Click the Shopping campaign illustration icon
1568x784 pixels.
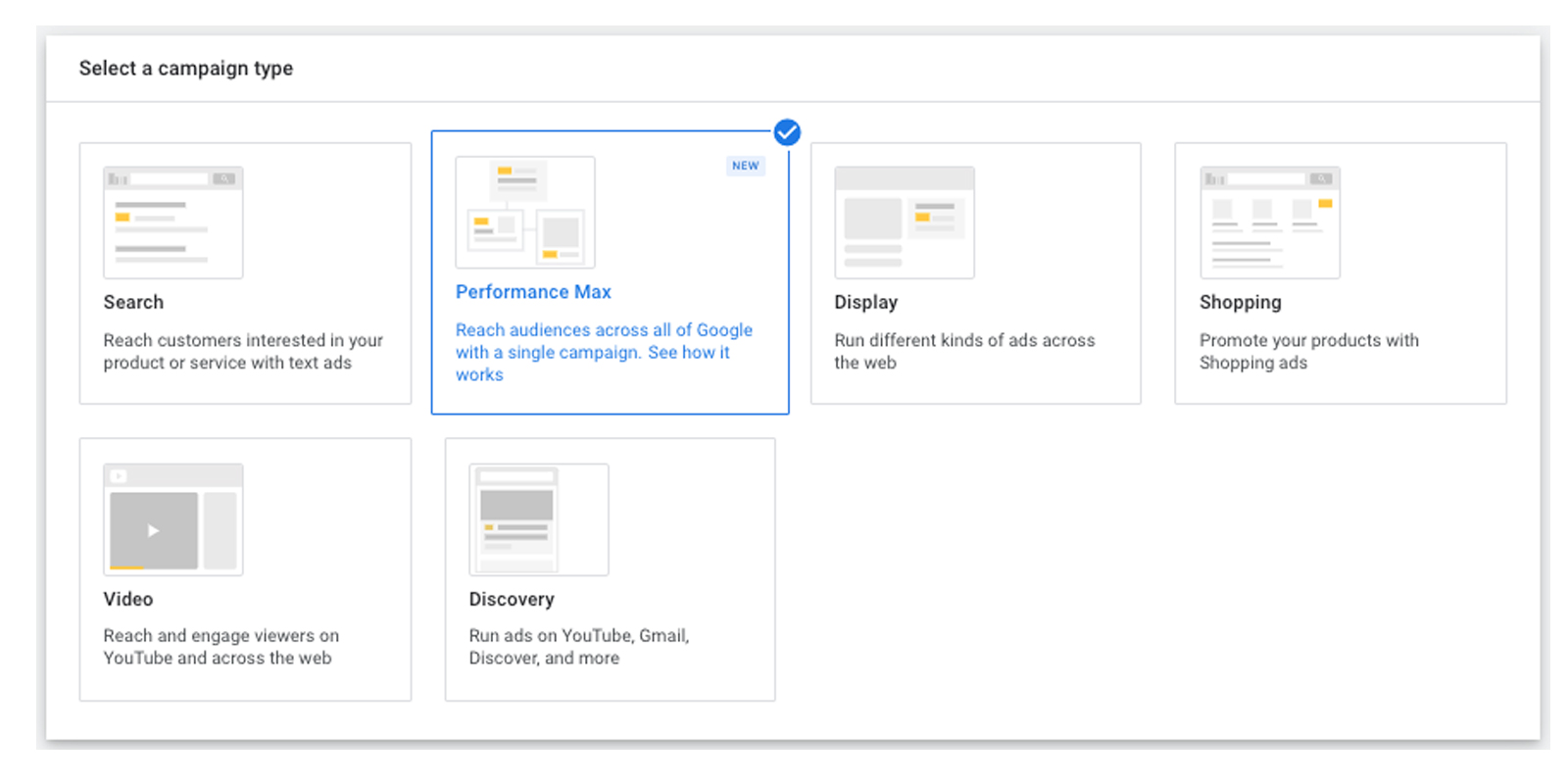point(1269,222)
